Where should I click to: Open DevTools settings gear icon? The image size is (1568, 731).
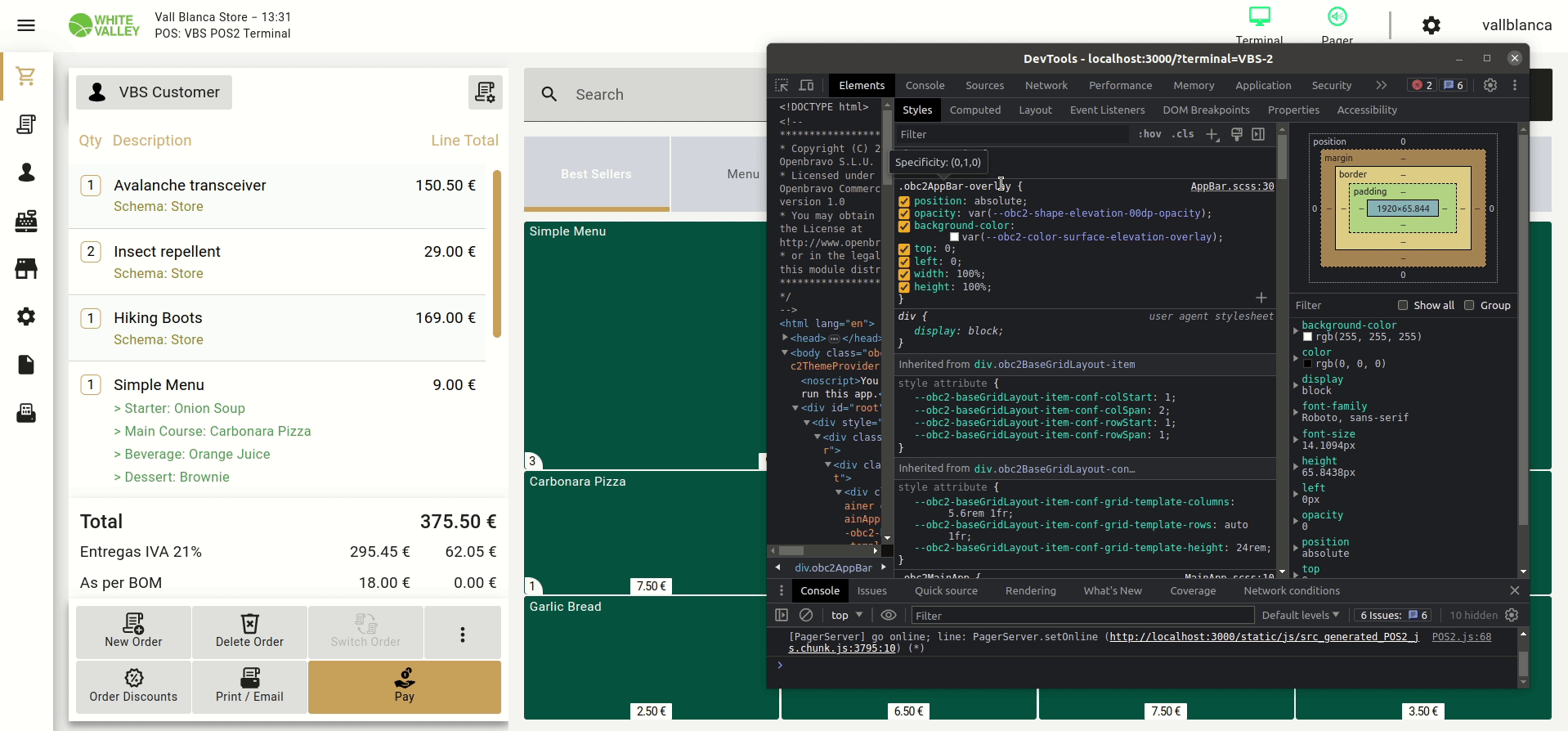tap(1490, 85)
